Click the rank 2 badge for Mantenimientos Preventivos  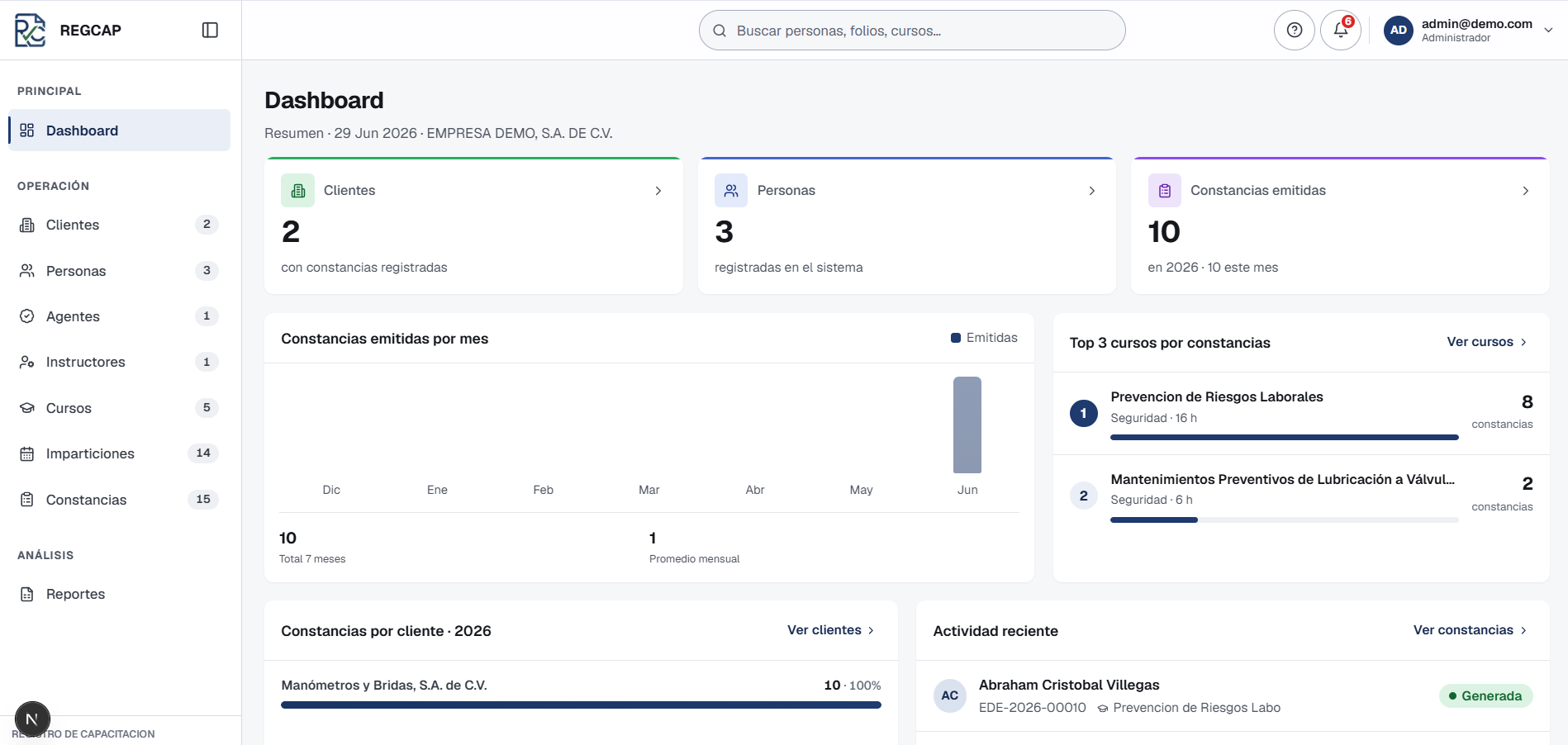(x=1084, y=496)
